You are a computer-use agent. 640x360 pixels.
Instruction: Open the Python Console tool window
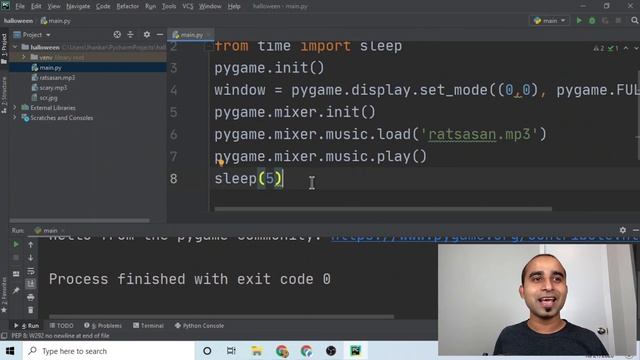199,325
